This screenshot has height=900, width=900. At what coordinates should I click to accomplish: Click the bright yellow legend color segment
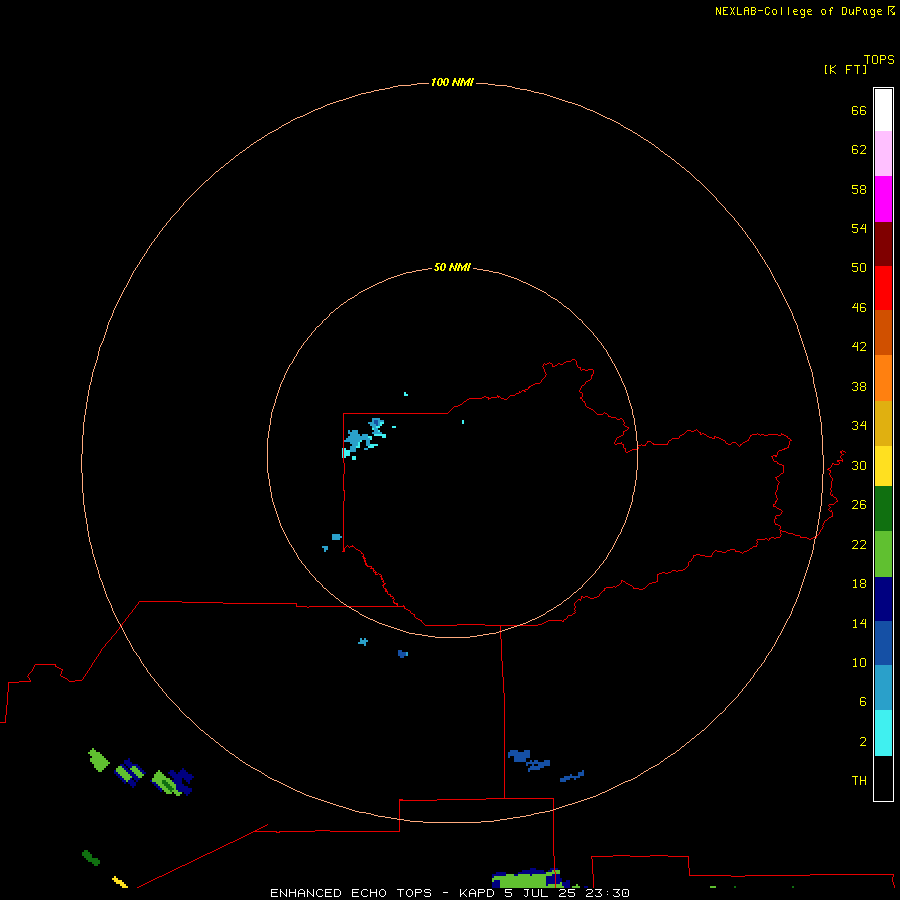coord(883,465)
